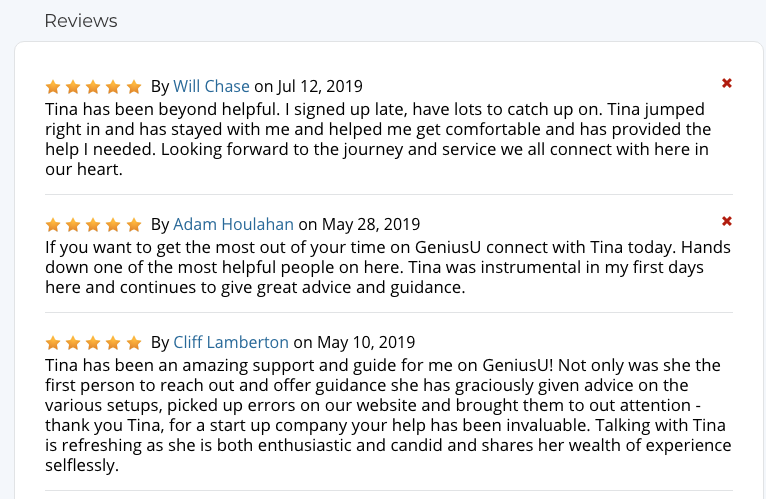This screenshot has width=766, height=499.
Task: Click first star of Adam Houlahan's rating
Action: [x=53, y=225]
